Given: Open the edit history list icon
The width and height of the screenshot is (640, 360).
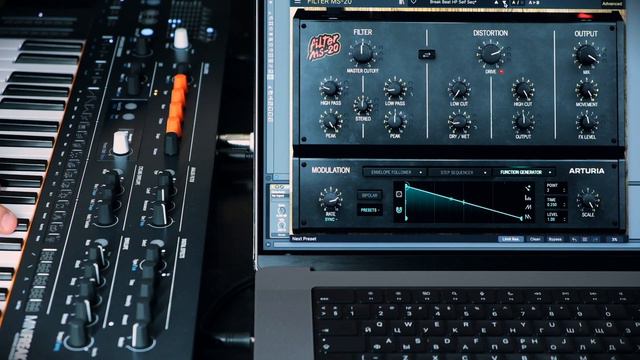Looking at the screenshot, I should [585, 239].
